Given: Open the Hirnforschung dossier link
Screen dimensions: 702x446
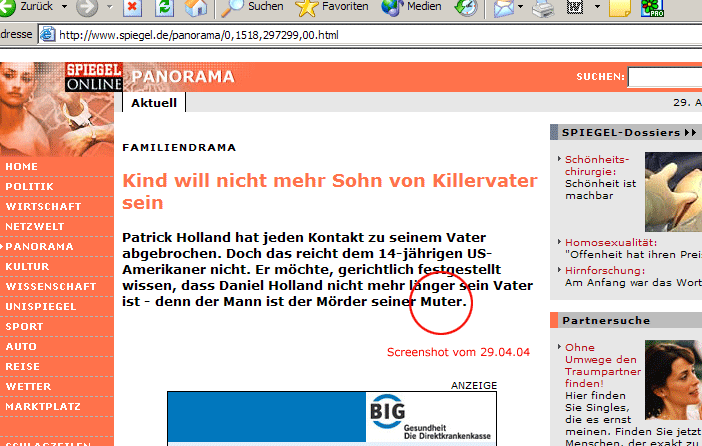Looking at the screenshot, I should point(605,270).
